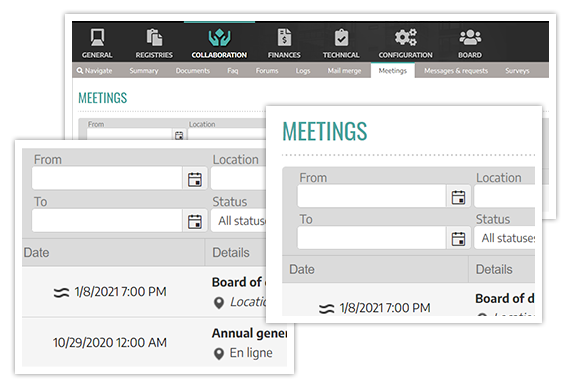The image size is (570, 390).
Task: Expand the All statuses dropdown in right panel
Action: (x=505, y=238)
